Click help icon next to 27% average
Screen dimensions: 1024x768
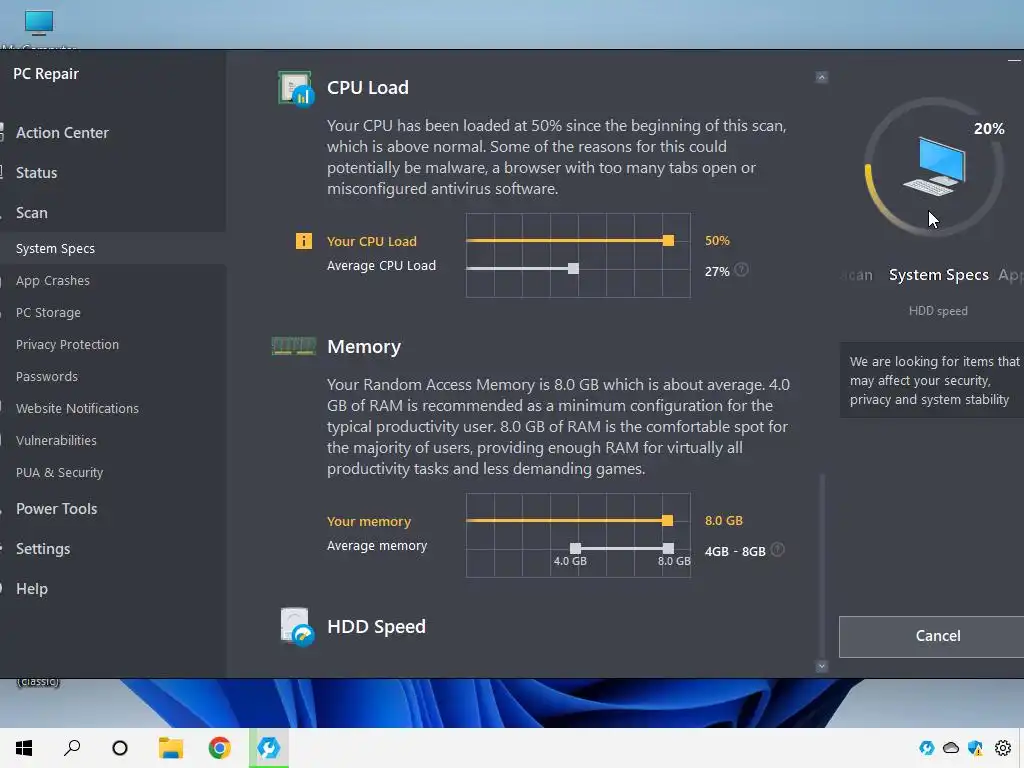click(x=741, y=270)
